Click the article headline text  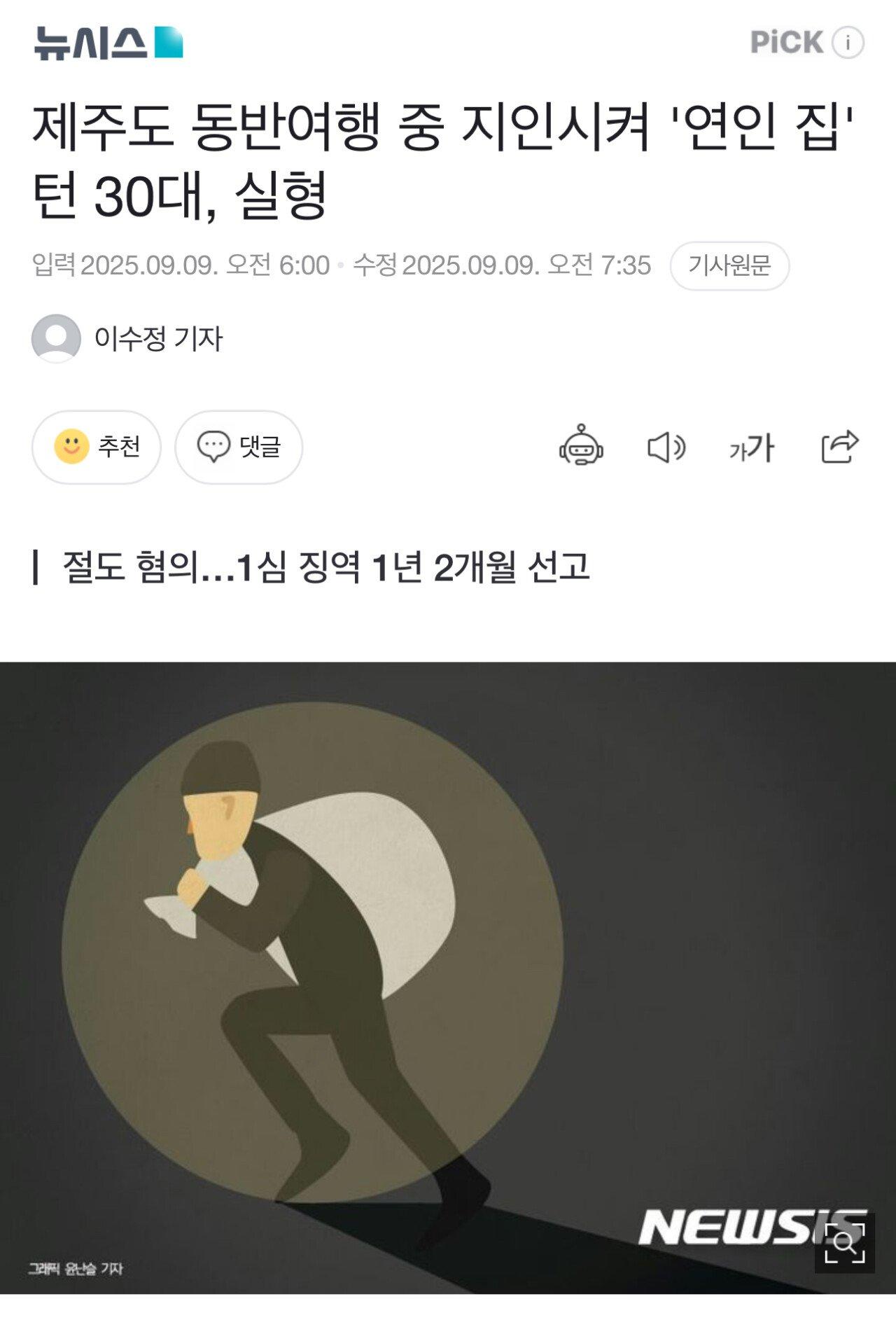[x=446, y=161]
